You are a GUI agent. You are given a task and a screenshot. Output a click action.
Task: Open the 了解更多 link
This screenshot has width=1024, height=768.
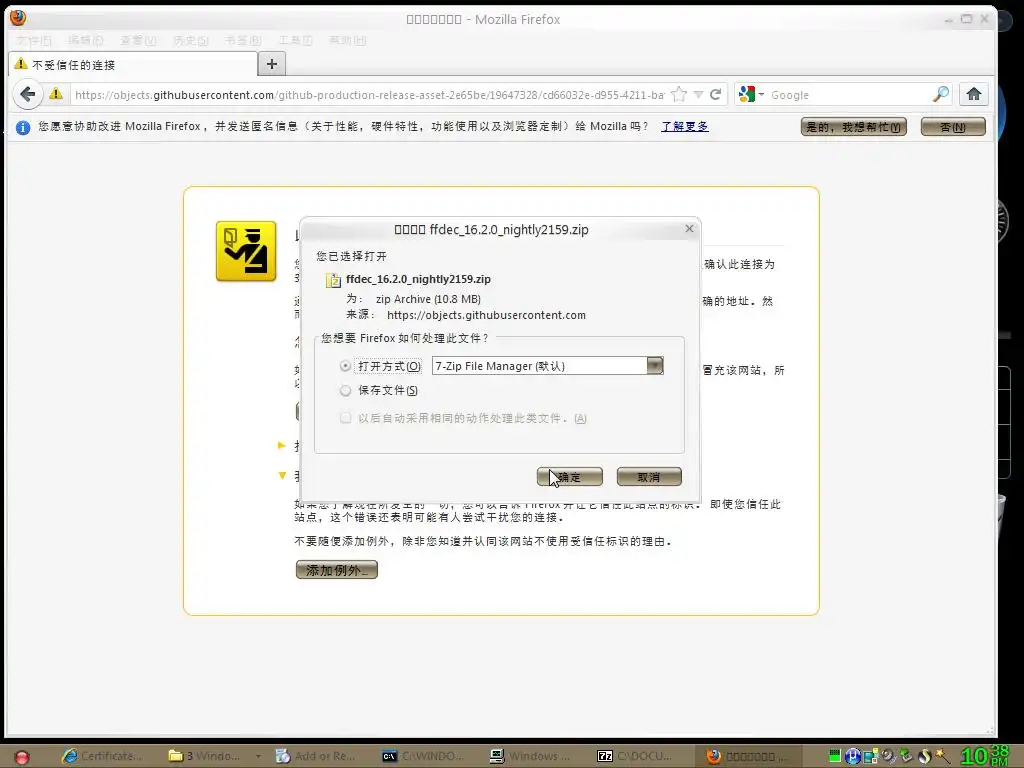(x=684, y=126)
